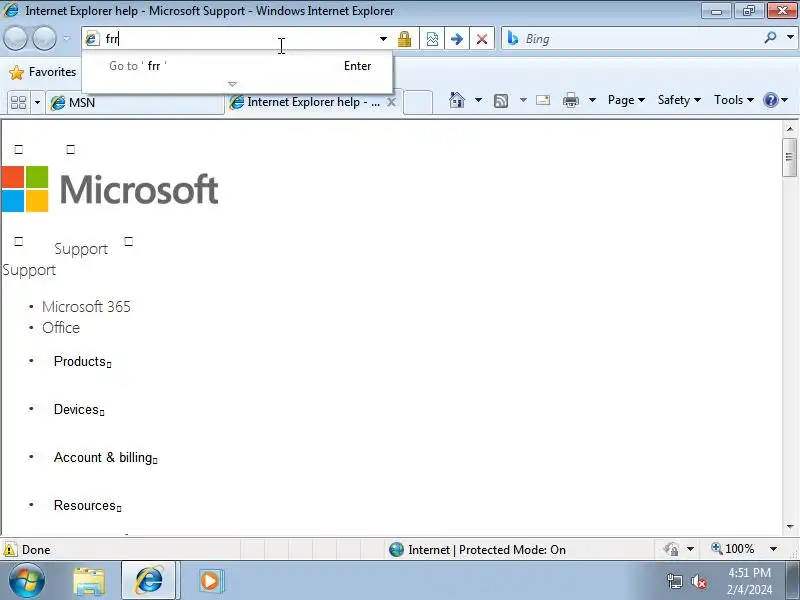This screenshot has width=800, height=600.
Task: Click the privacy/security status bar icon
Action: [671, 549]
